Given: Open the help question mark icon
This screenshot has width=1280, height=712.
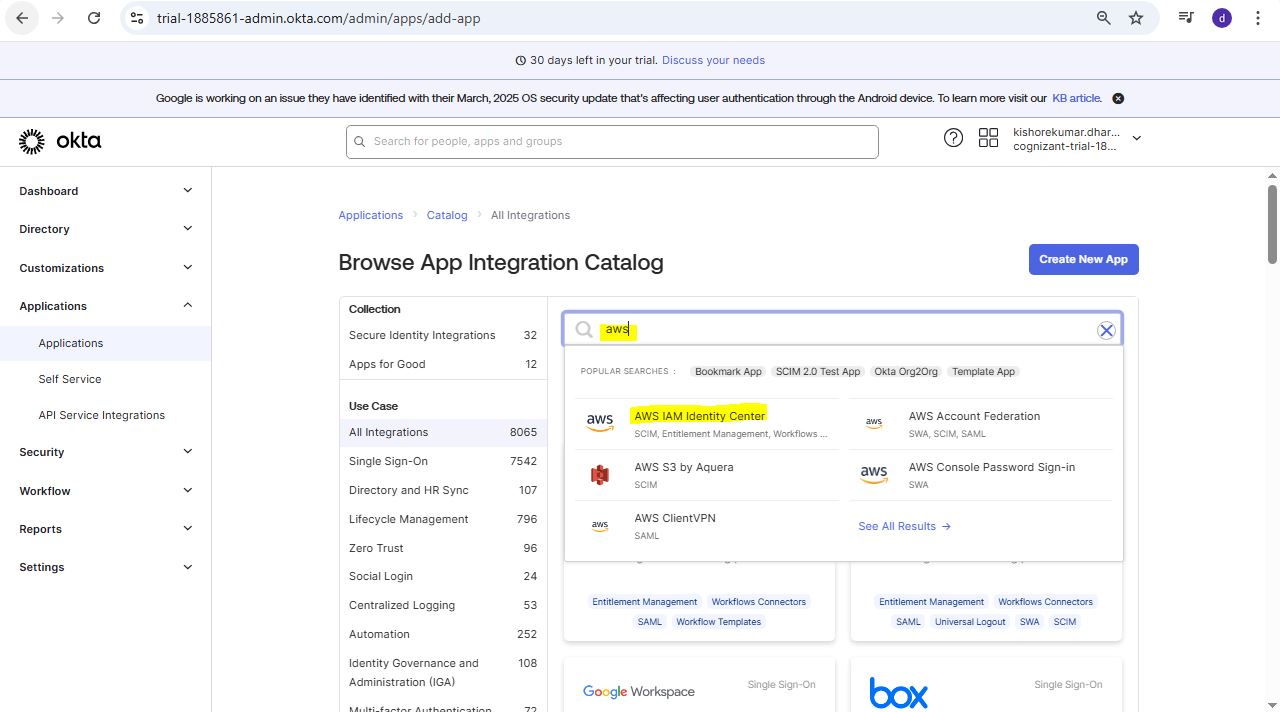Looking at the screenshot, I should 953,138.
